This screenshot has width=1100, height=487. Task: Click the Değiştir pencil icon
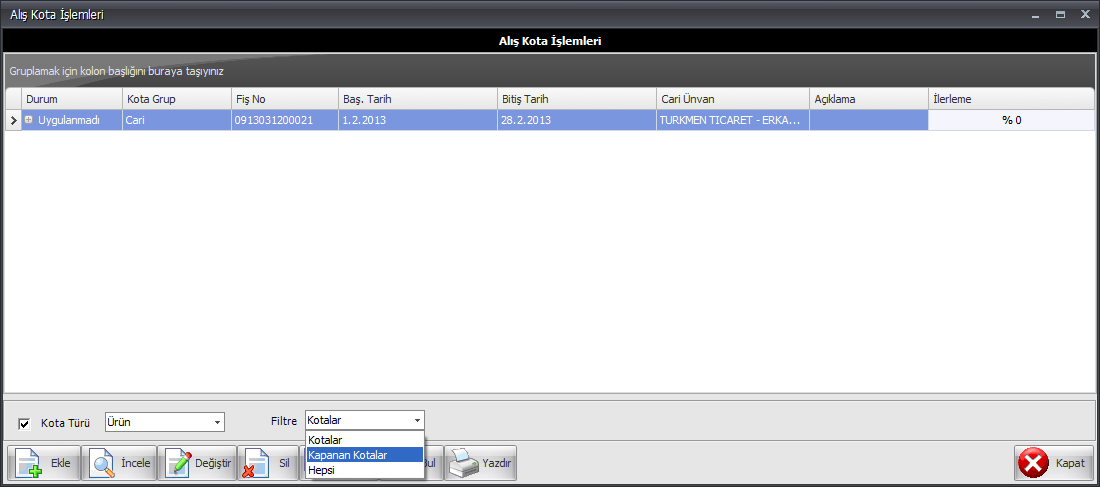pyautogui.click(x=178, y=463)
